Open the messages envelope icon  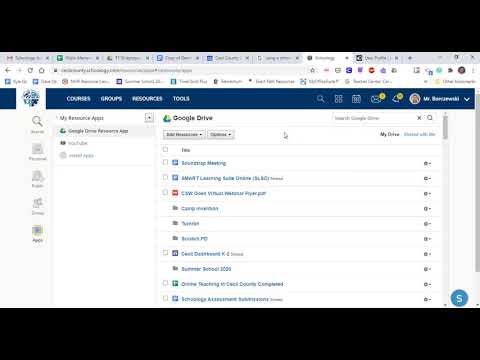[x=376, y=99]
